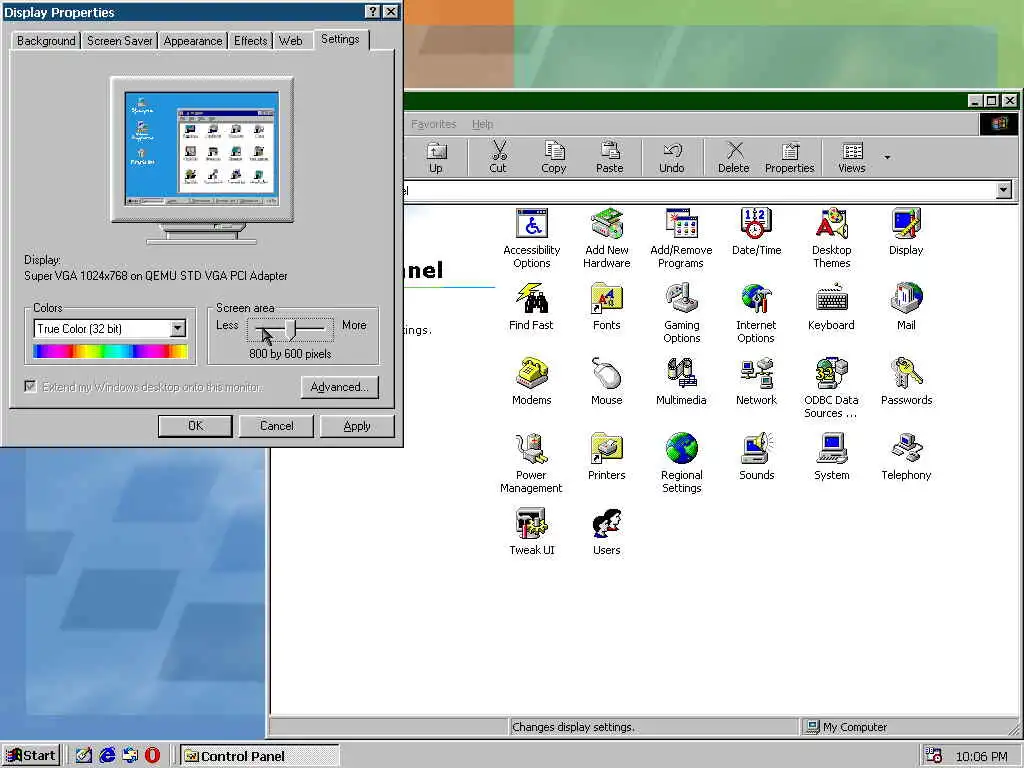Click the Control Panel taskbar button
This screenshot has height=768, width=1024.
[259, 756]
